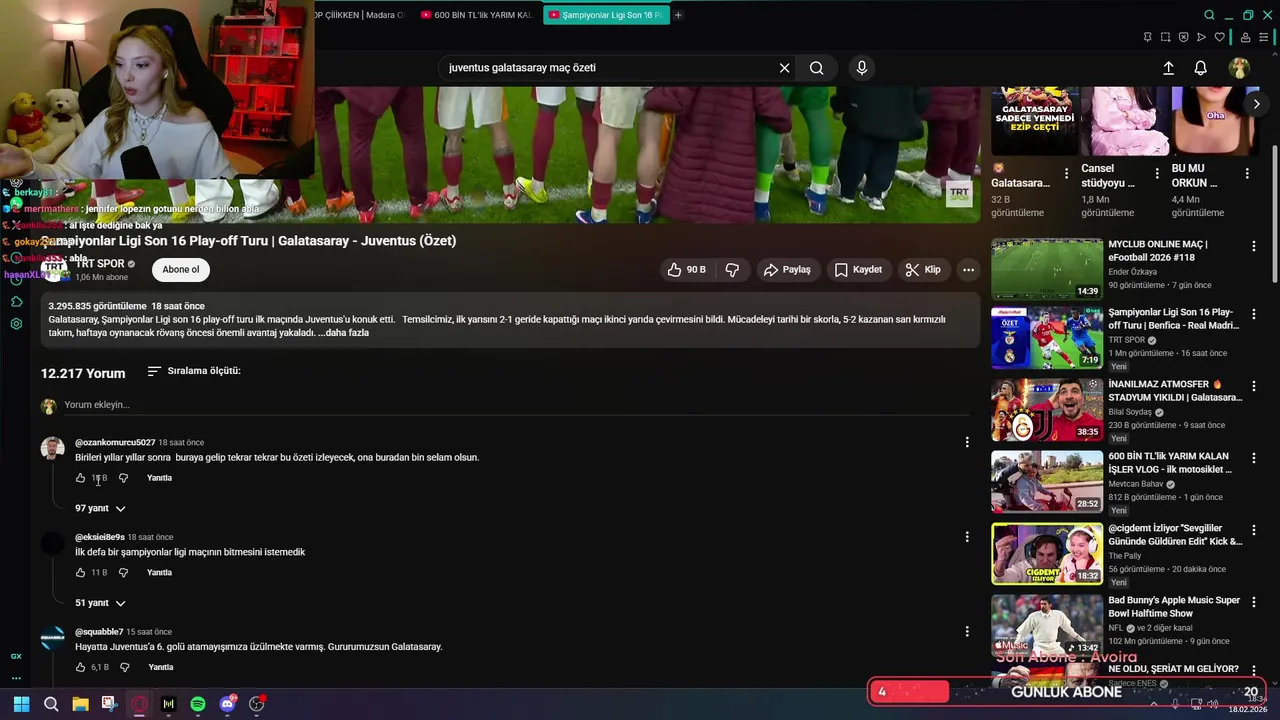Open more actions menu under the video
Screen dimensions: 1280x720
pyautogui.click(x=968, y=270)
